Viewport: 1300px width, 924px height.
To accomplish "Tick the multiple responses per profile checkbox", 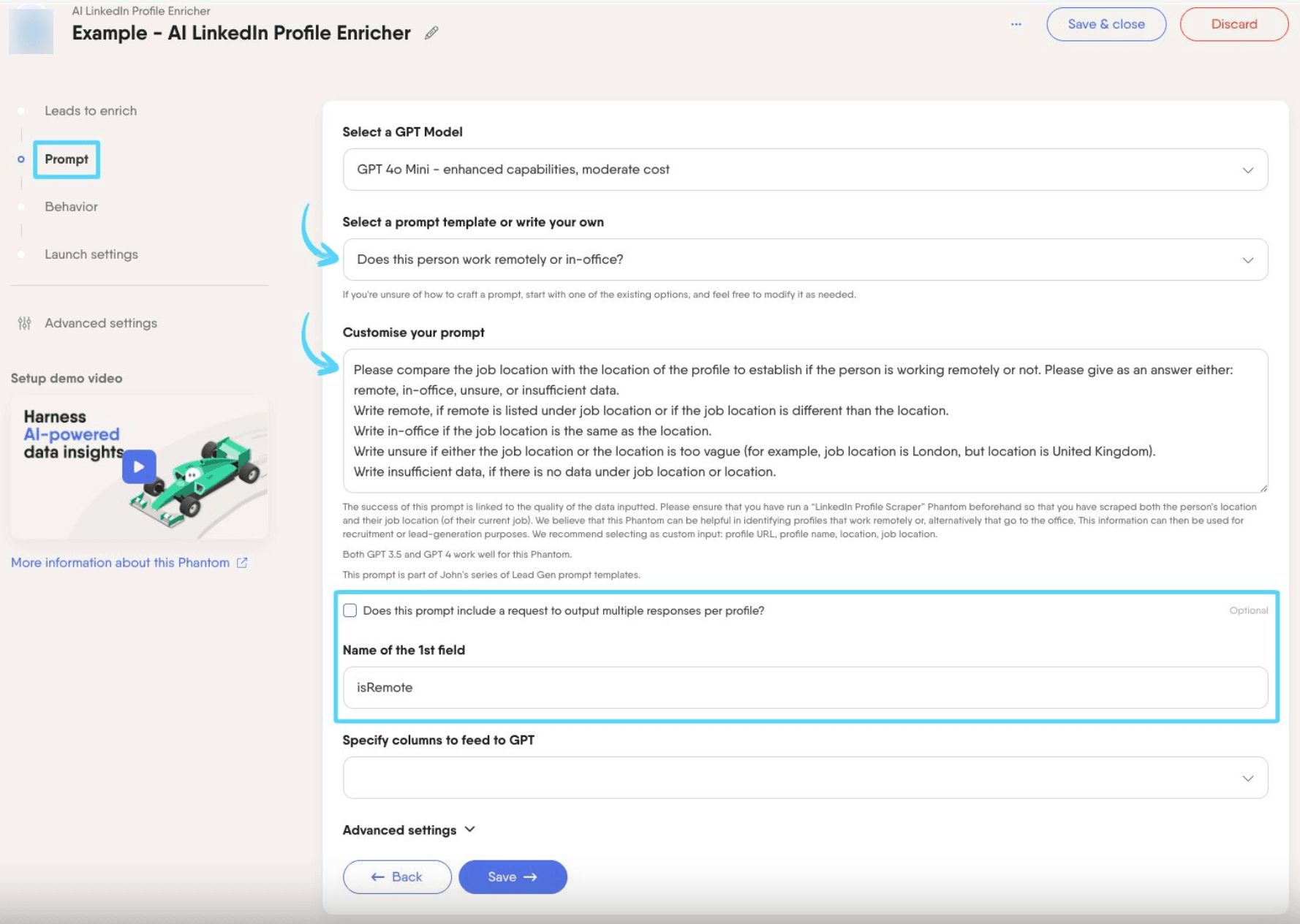I will pyautogui.click(x=350, y=610).
